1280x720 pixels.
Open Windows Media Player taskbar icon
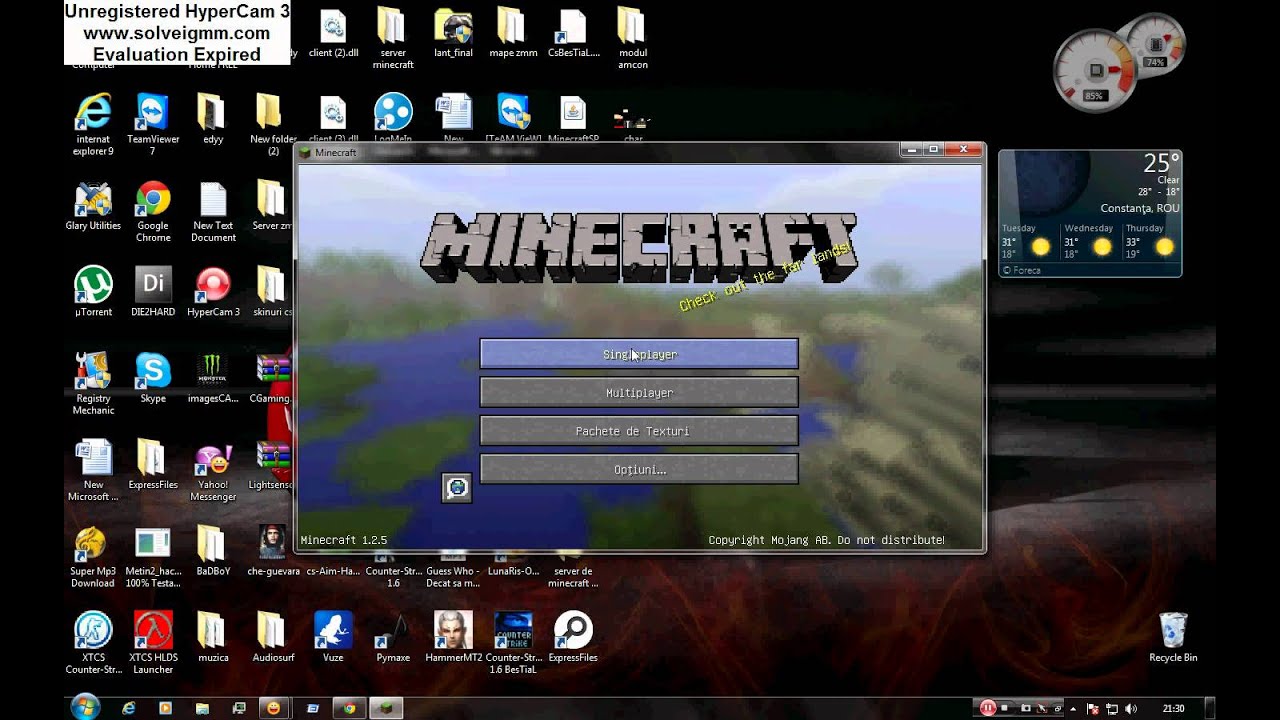(165, 707)
